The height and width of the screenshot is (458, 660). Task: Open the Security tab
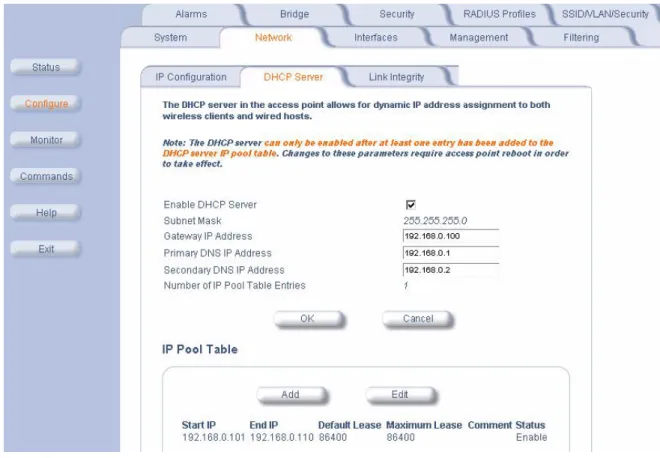tap(397, 14)
